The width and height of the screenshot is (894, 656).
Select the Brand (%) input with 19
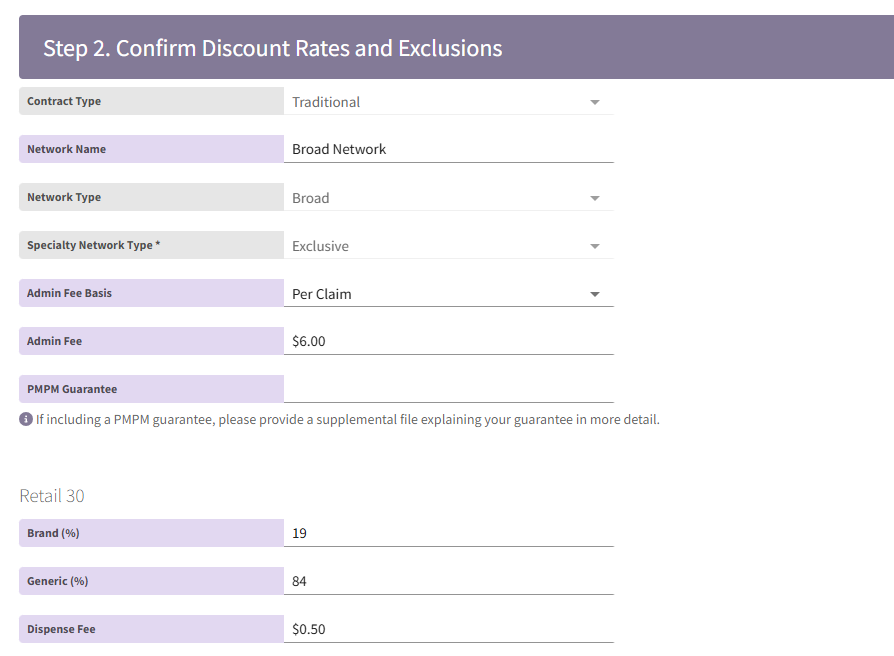pos(448,533)
